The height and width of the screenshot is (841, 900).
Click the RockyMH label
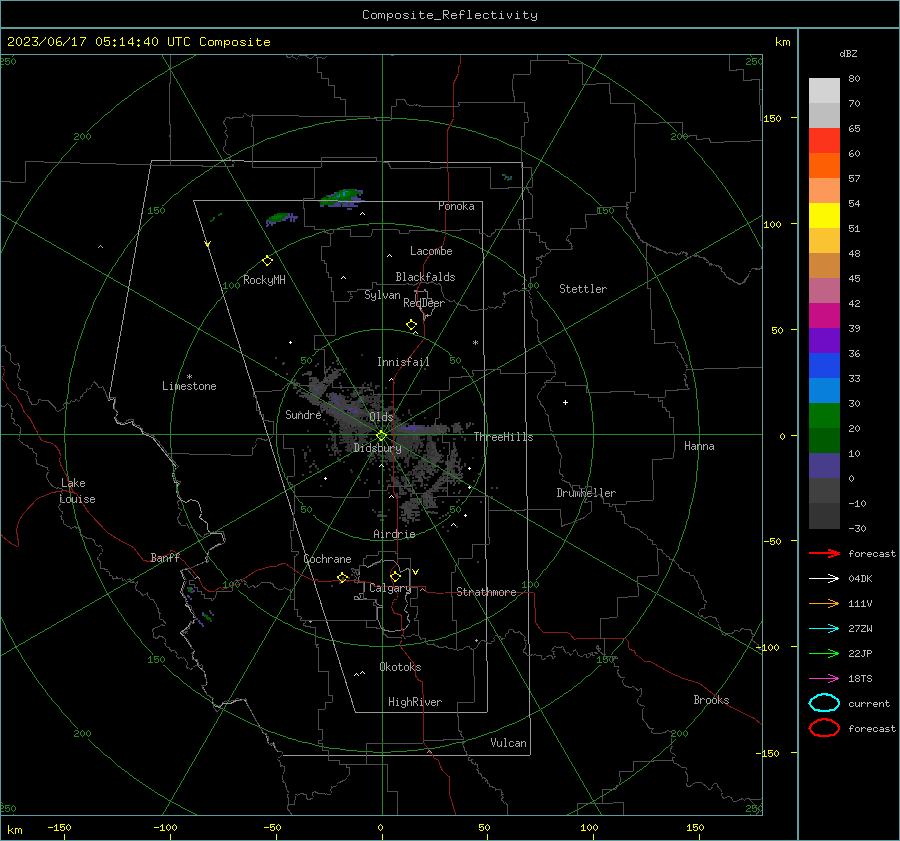[x=264, y=280]
